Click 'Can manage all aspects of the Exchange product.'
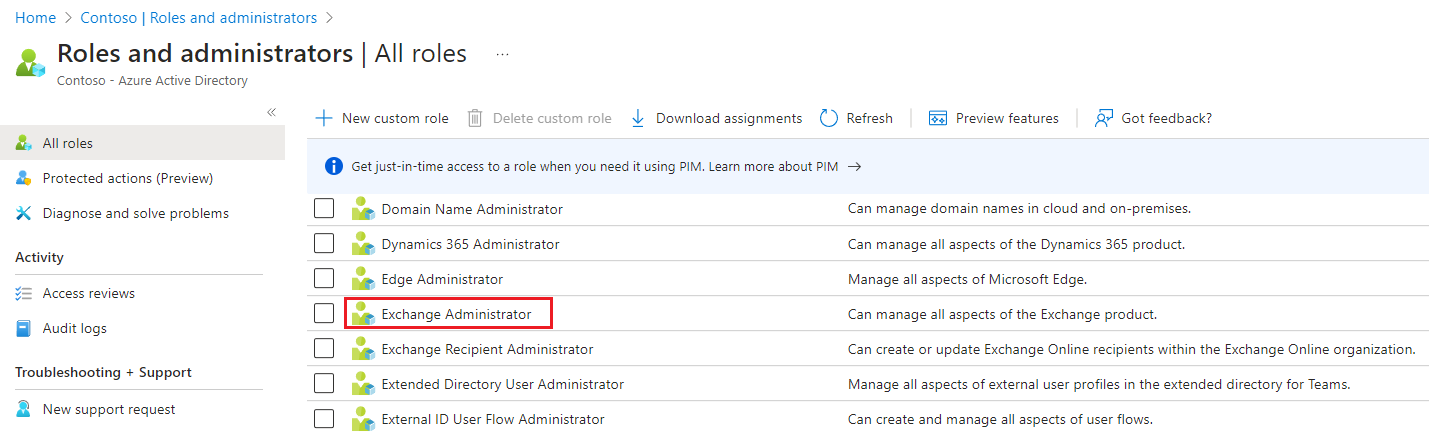This screenshot has height=436, width=1429. (x=1002, y=314)
